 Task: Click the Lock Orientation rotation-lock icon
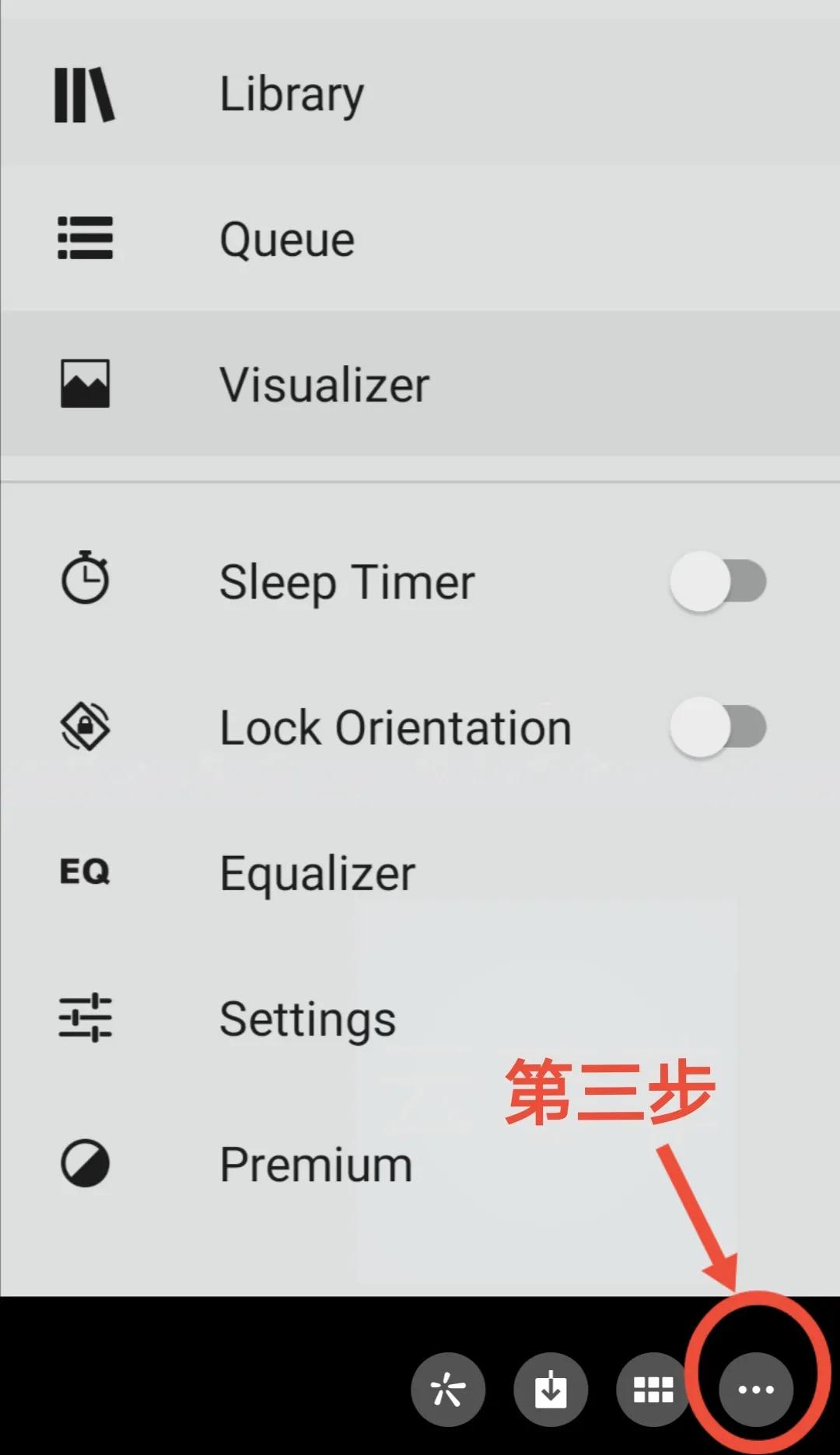click(85, 727)
